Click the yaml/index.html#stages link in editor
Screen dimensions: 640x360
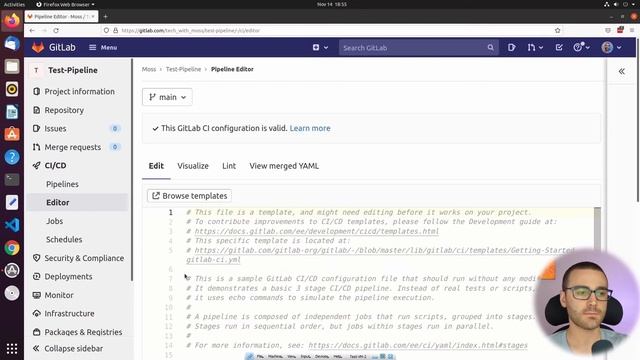(418, 345)
